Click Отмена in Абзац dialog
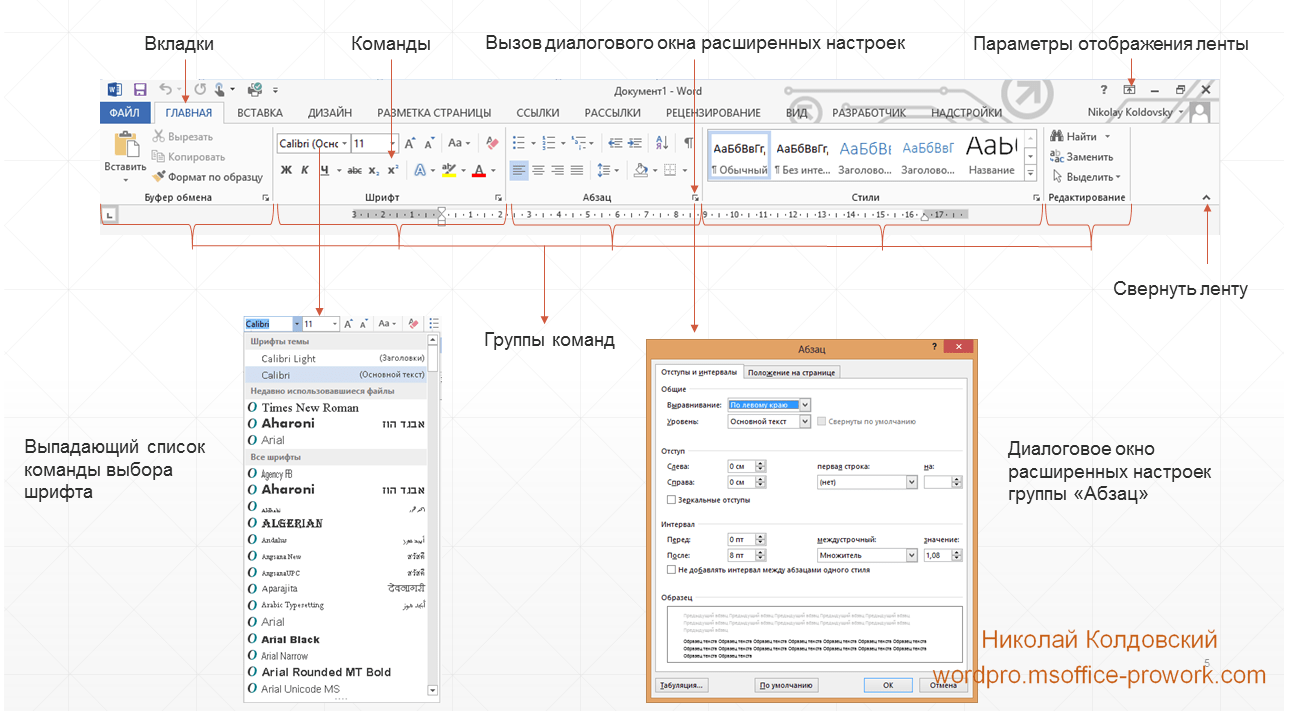The width and height of the screenshot is (1298, 711). (944, 685)
